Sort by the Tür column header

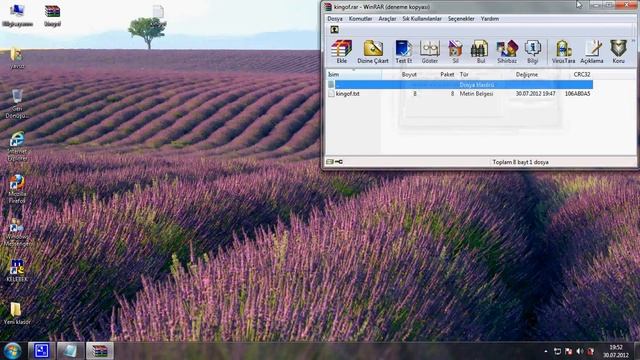coord(464,74)
